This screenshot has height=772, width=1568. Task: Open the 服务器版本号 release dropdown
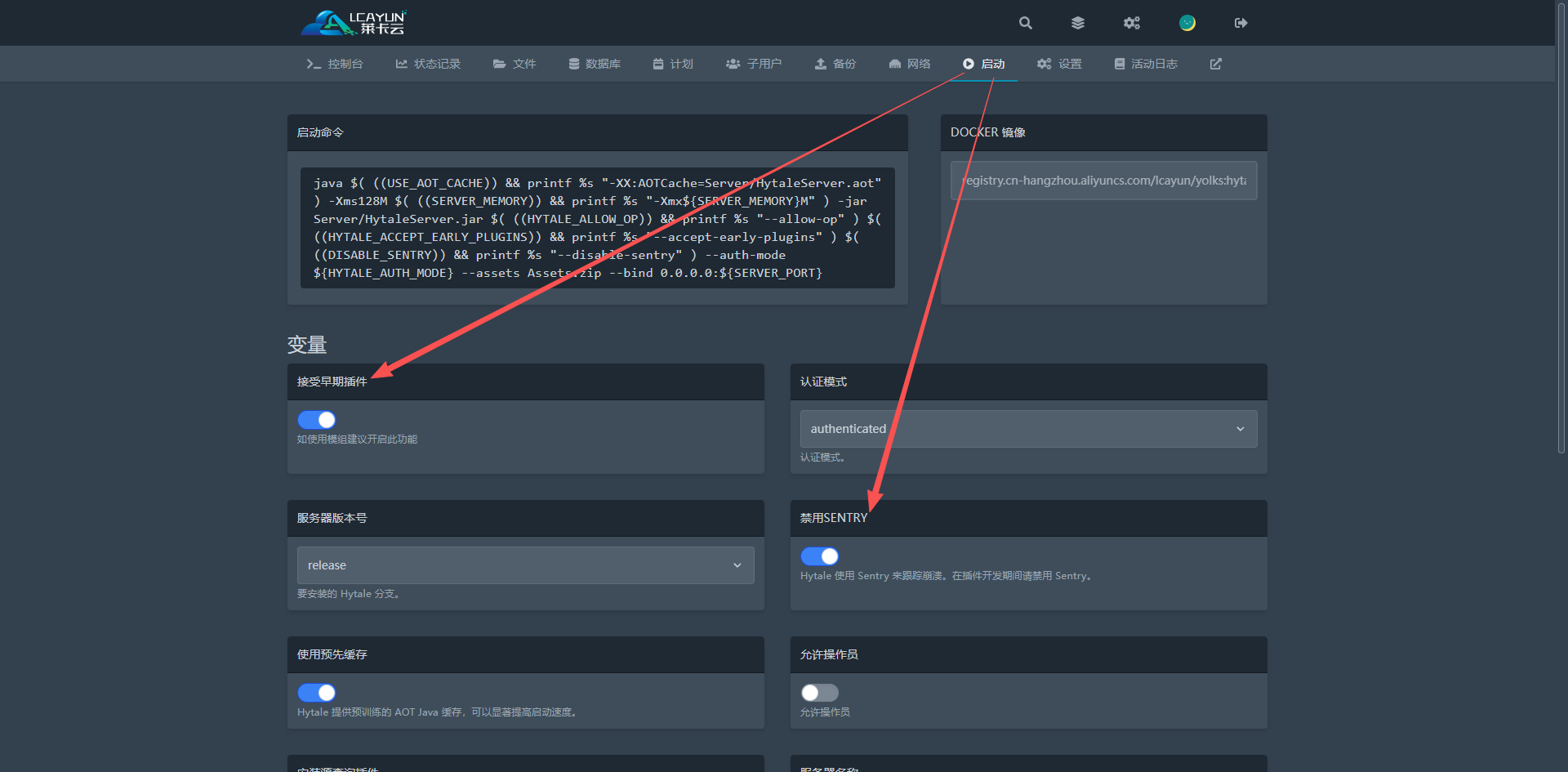tap(525, 565)
